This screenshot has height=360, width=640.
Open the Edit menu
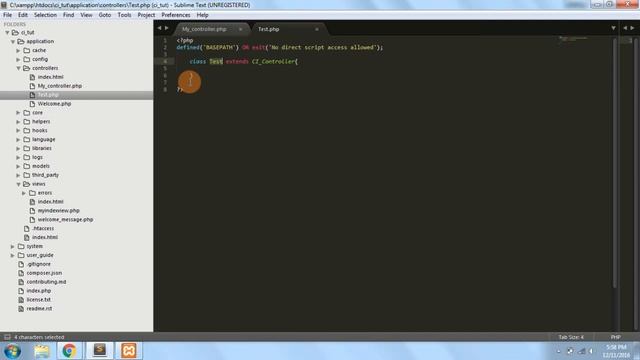(x=23, y=15)
